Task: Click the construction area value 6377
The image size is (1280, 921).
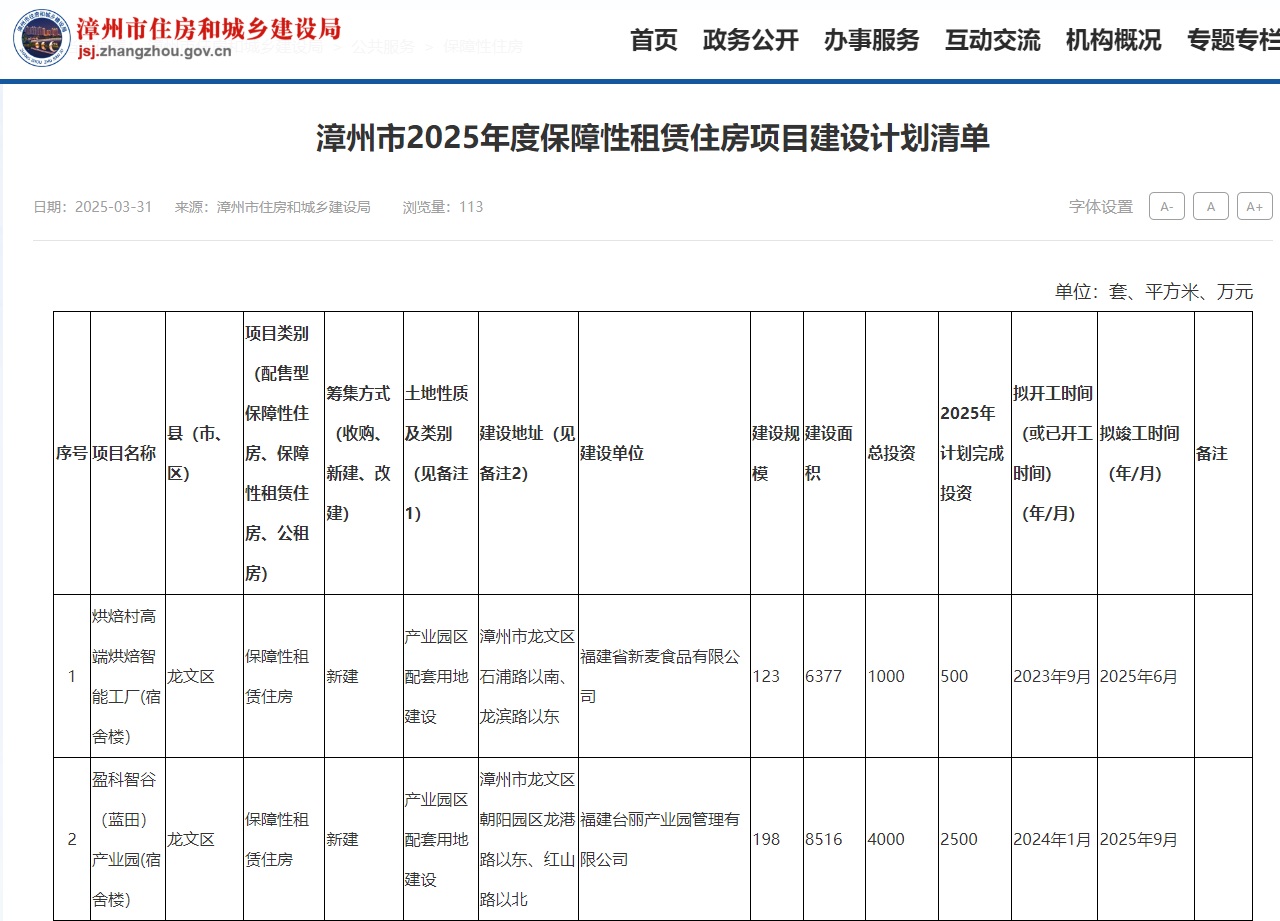Action: tap(824, 676)
